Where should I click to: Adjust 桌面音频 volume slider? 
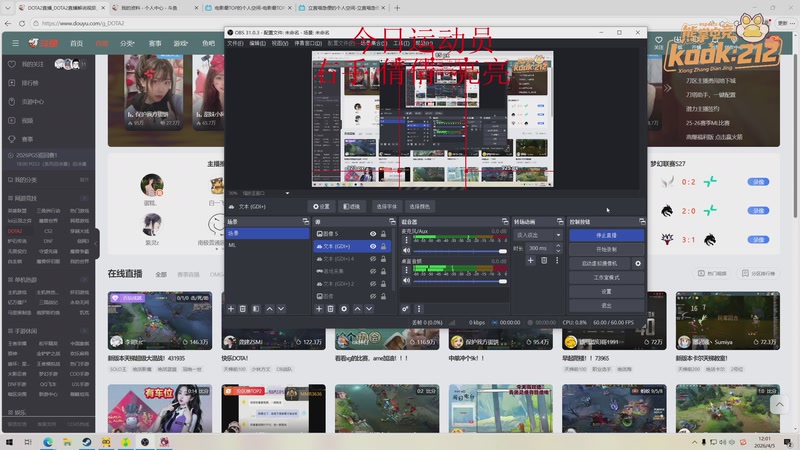(x=459, y=281)
